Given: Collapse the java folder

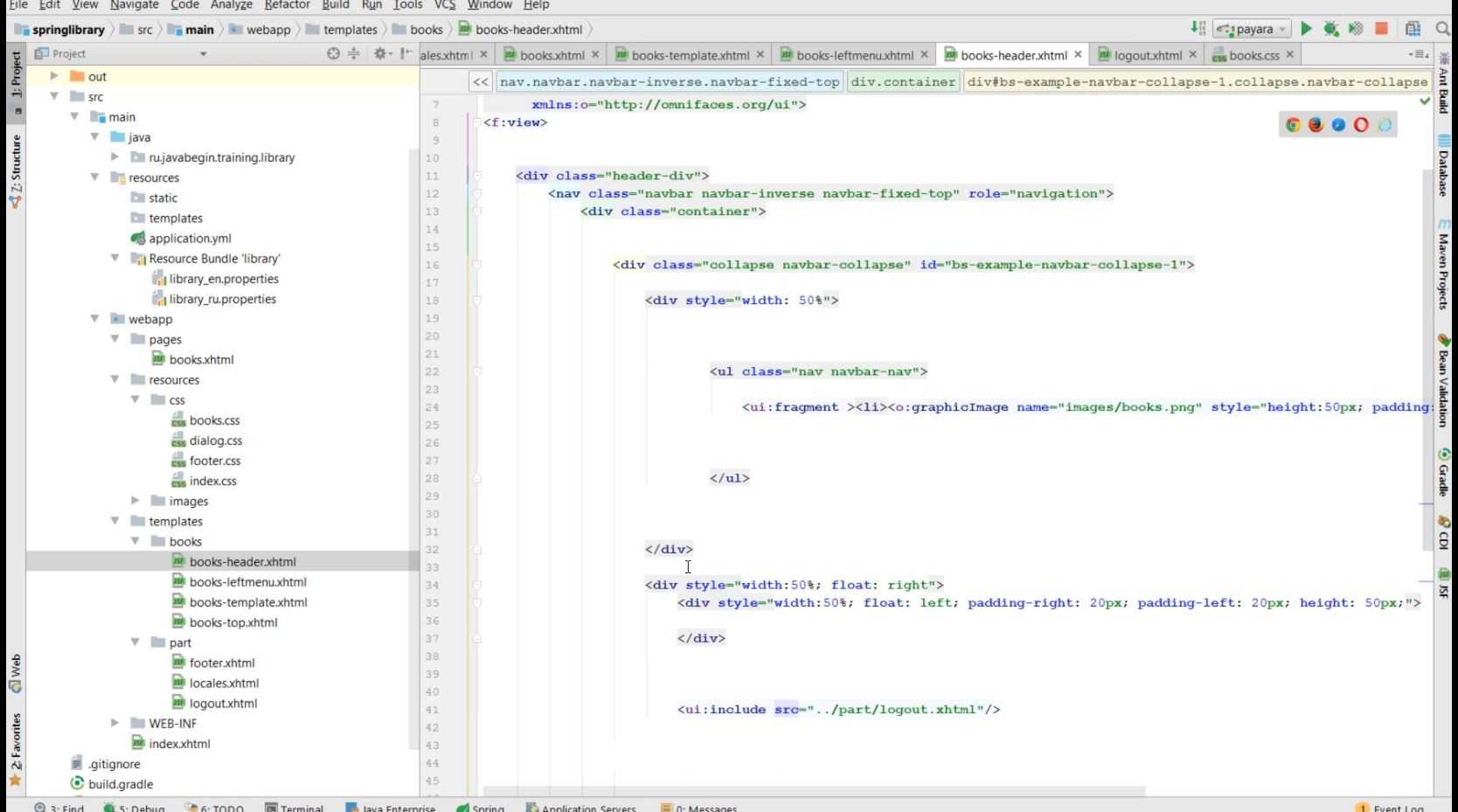Looking at the screenshot, I should [x=94, y=136].
